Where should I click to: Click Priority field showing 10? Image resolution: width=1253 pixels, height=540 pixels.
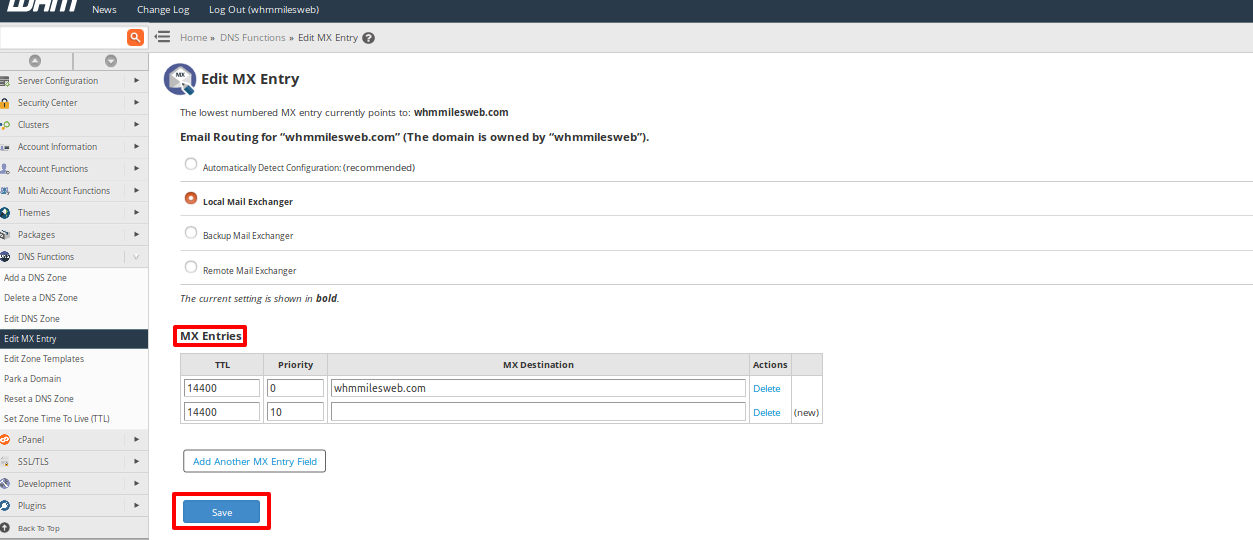[x=296, y=412]
